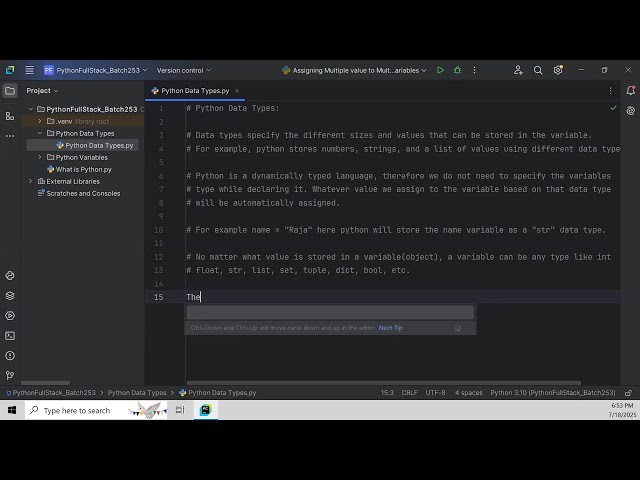Debug the current configuration
The width and height of the screenshot is (640, 480).
(458, 70)
